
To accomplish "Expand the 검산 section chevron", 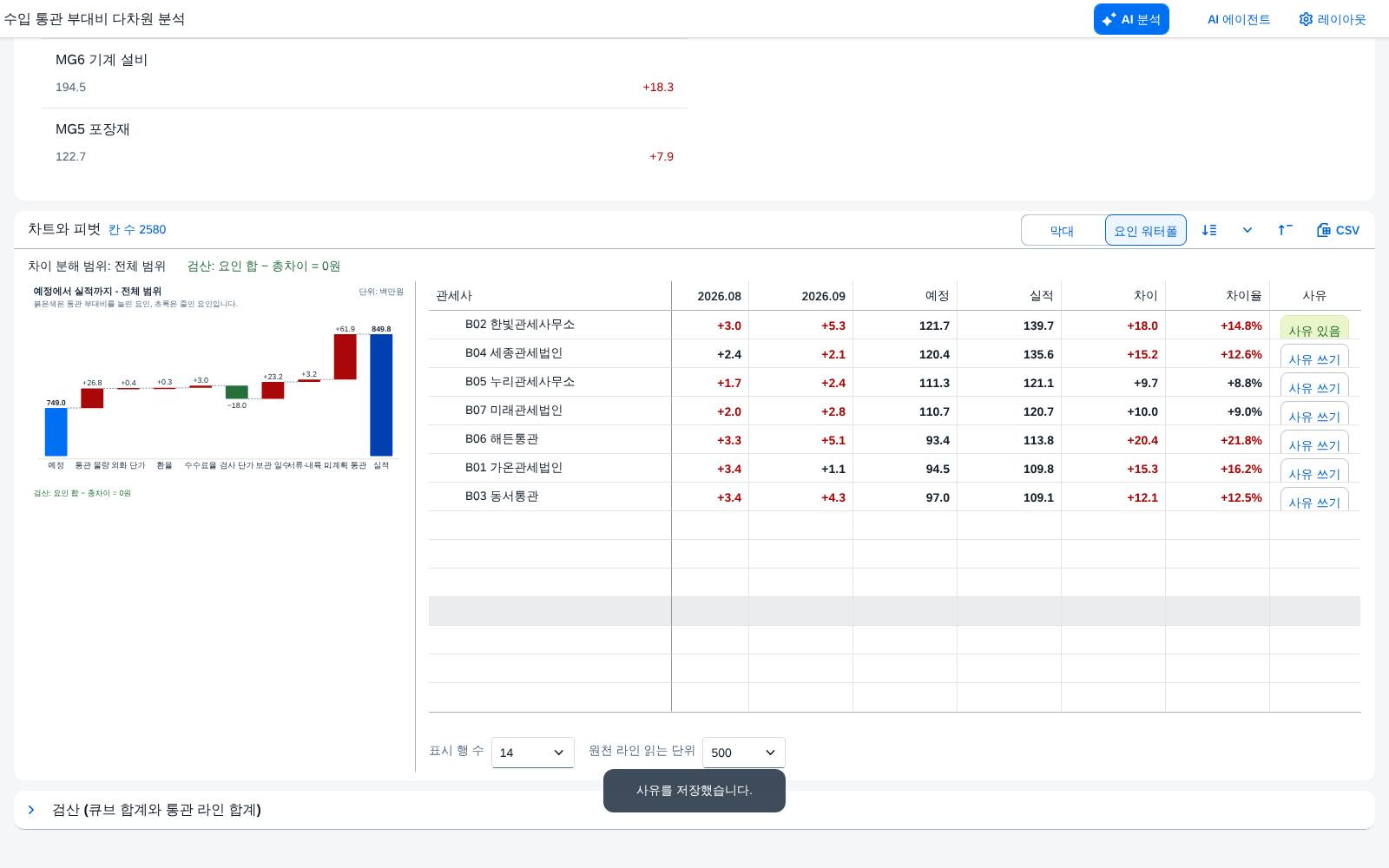I will (x=31, y=810).
